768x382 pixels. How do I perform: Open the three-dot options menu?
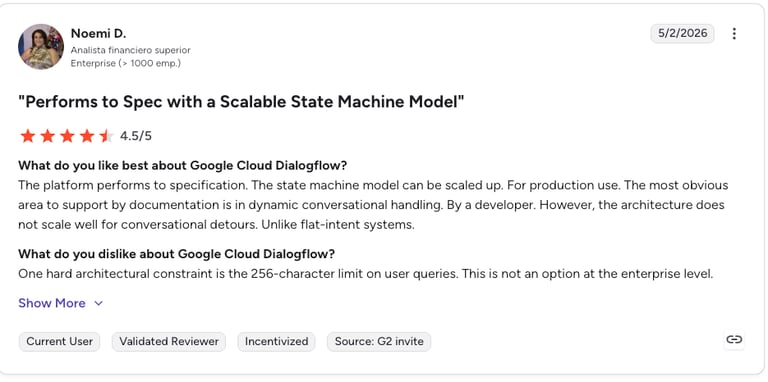(x=734, y=34)
